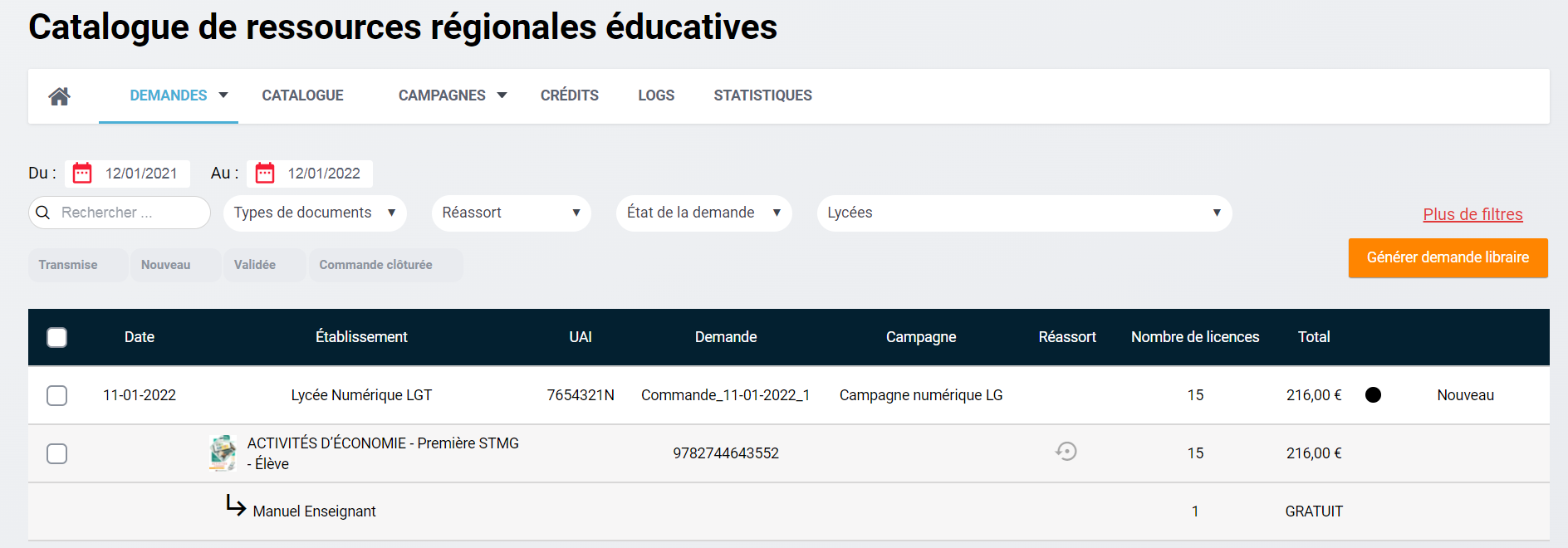The image size is (1568, 548).
Task: Click Générer demande libraire button
Action: 1448,257
